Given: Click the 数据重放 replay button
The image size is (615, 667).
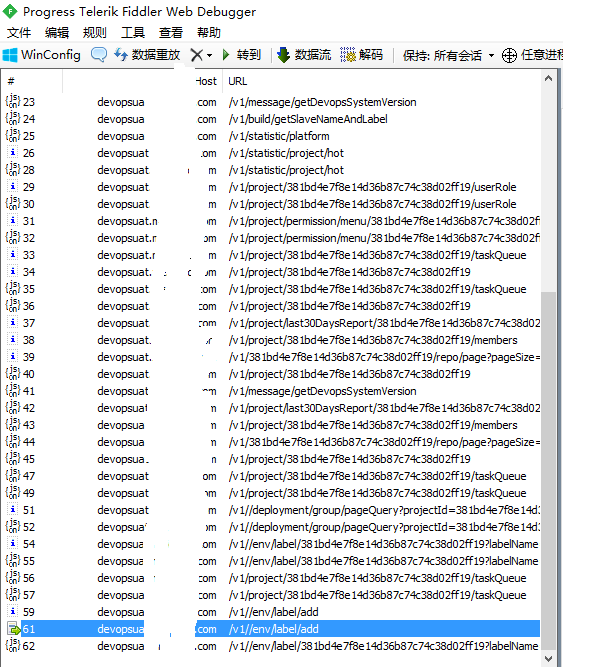Looking at the screenshot, I should pyautogui.click(x=147, y=55).
